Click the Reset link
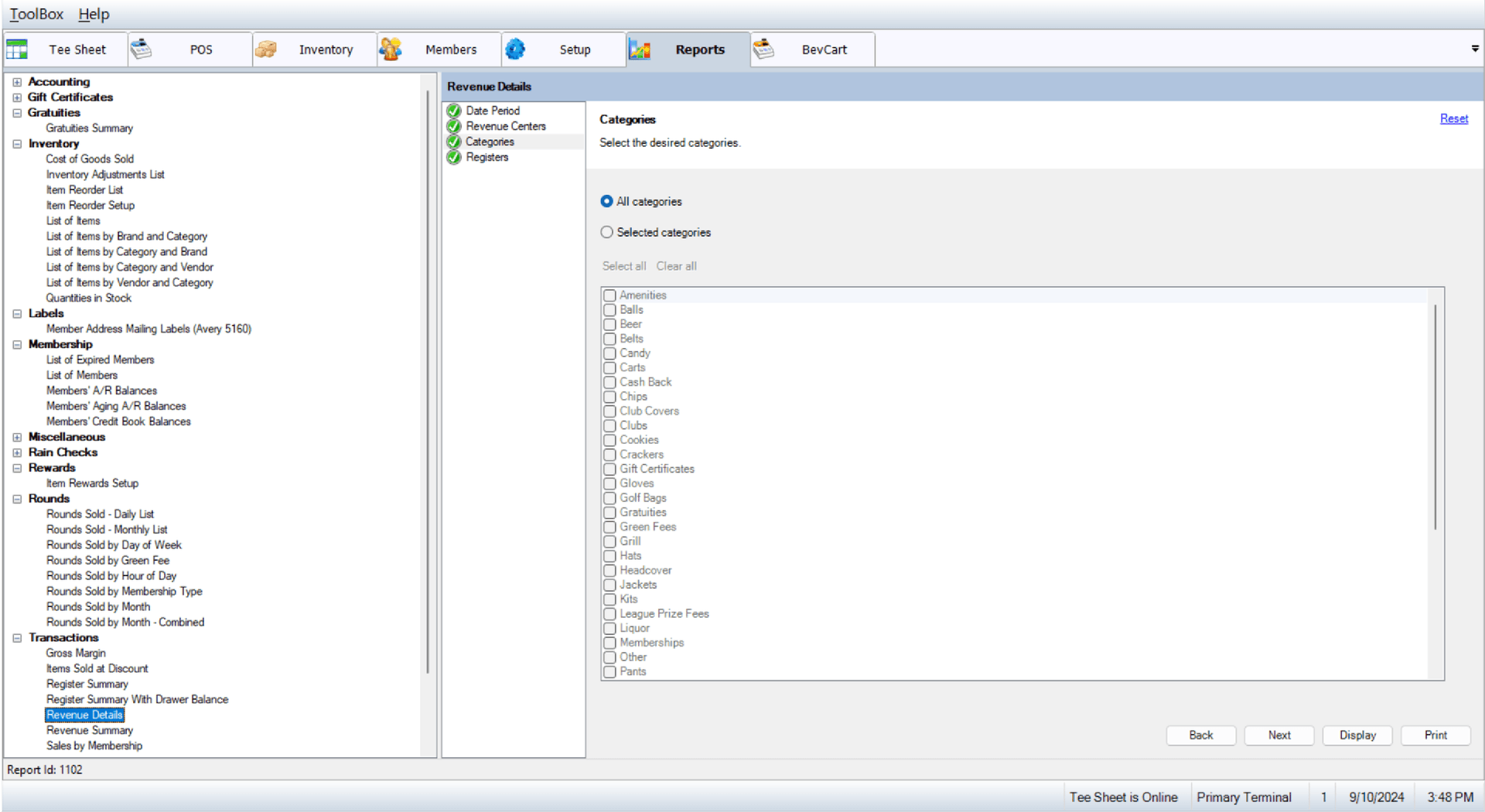 tap(1453, 118)
